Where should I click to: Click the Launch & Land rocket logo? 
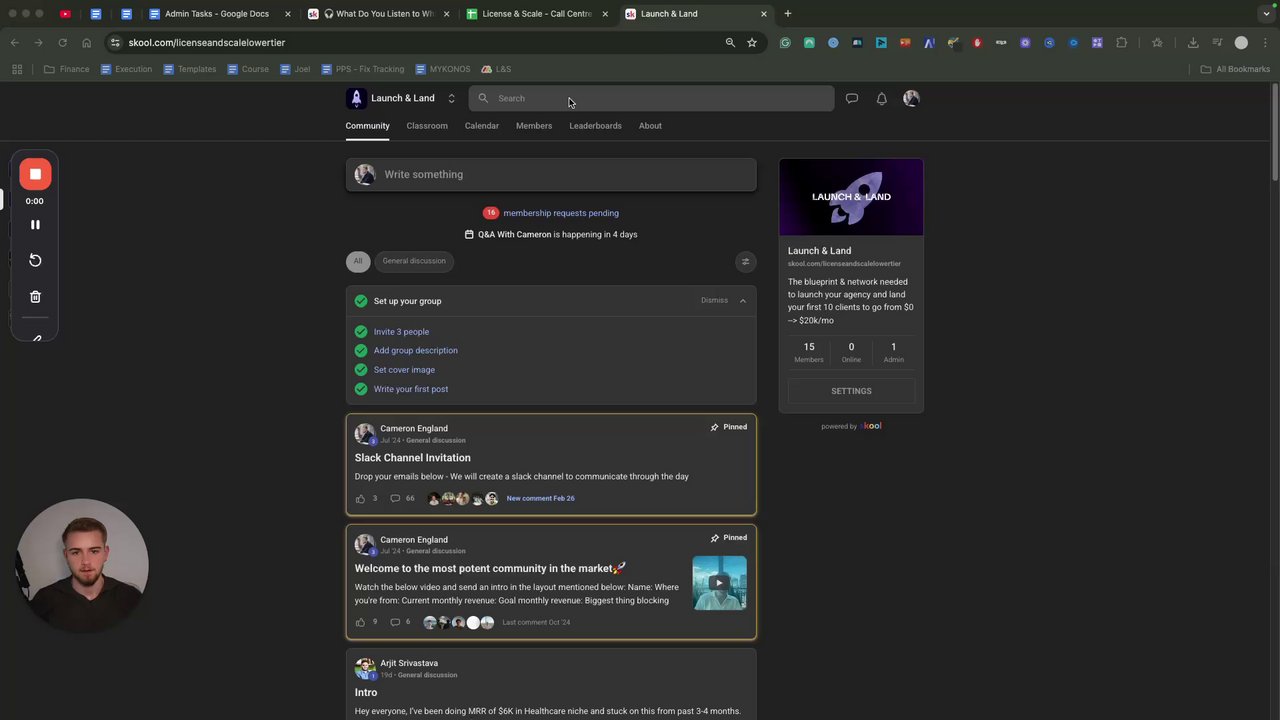(x=356, y=98)
